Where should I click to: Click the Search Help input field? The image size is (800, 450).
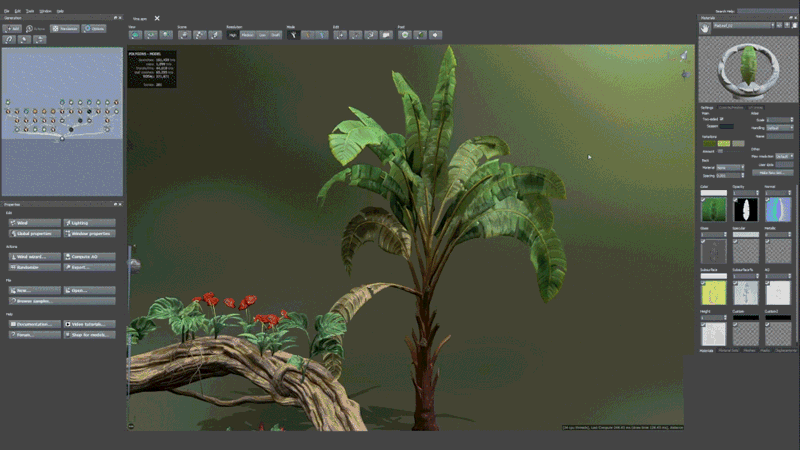767,11
